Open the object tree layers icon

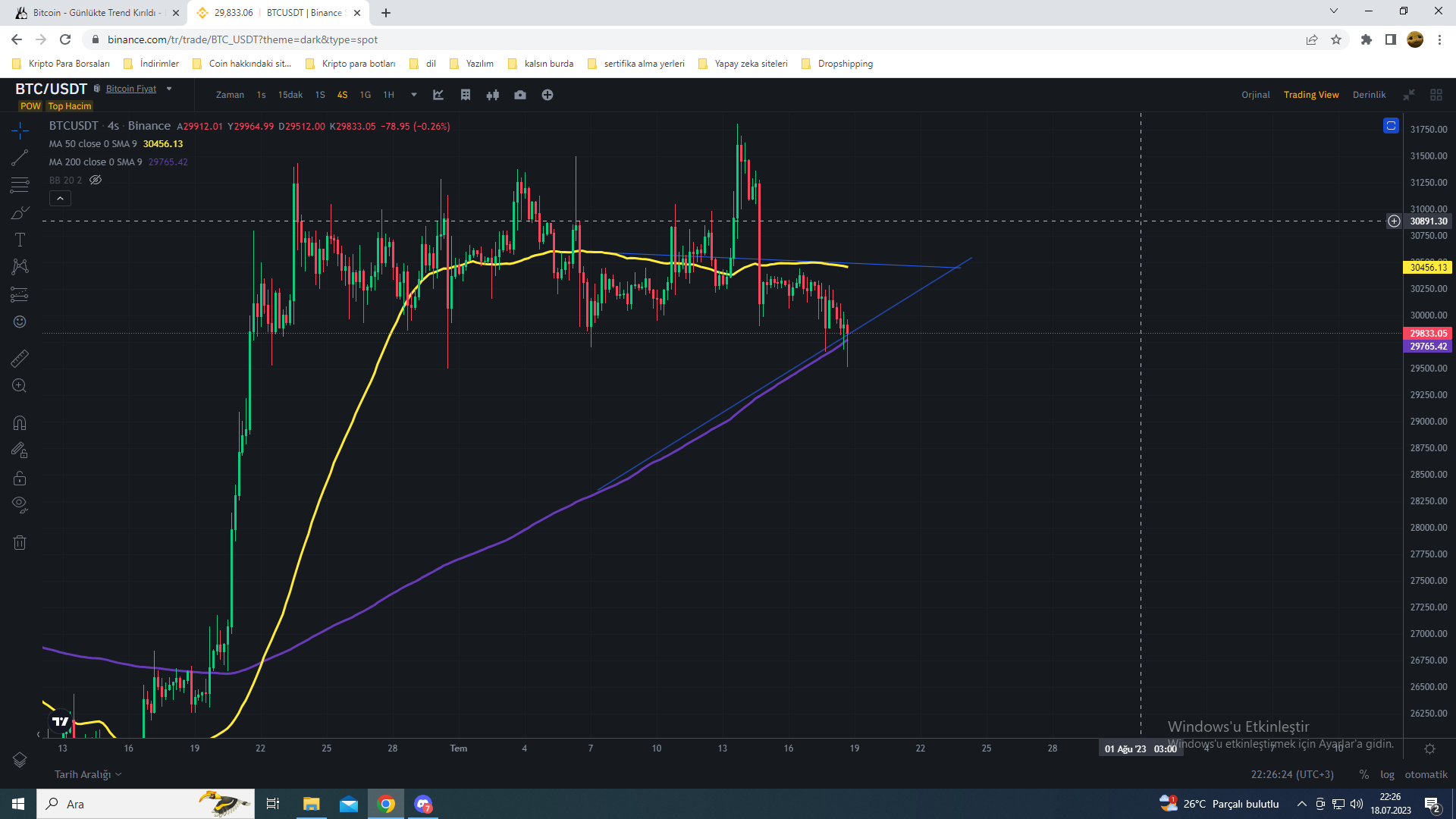[x=20, y=759]
